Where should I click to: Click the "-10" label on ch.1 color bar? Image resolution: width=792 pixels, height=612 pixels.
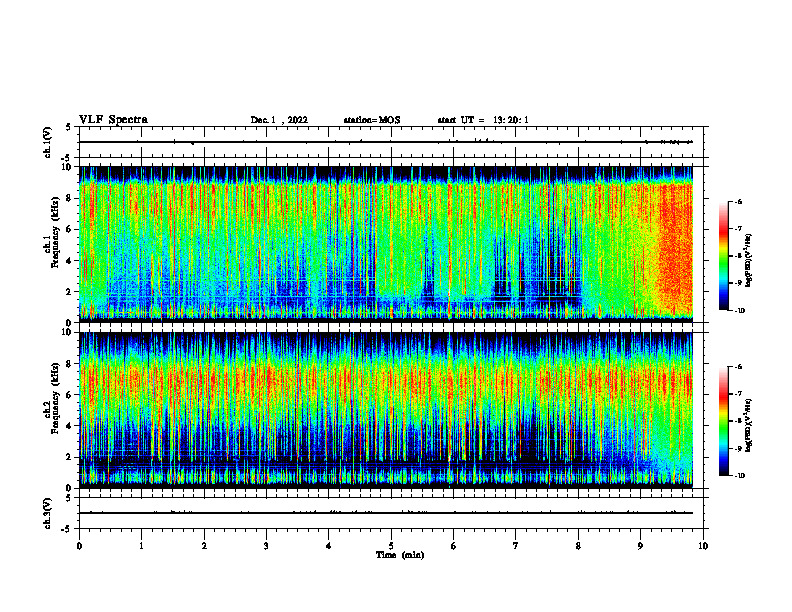[x=739, y=311]
